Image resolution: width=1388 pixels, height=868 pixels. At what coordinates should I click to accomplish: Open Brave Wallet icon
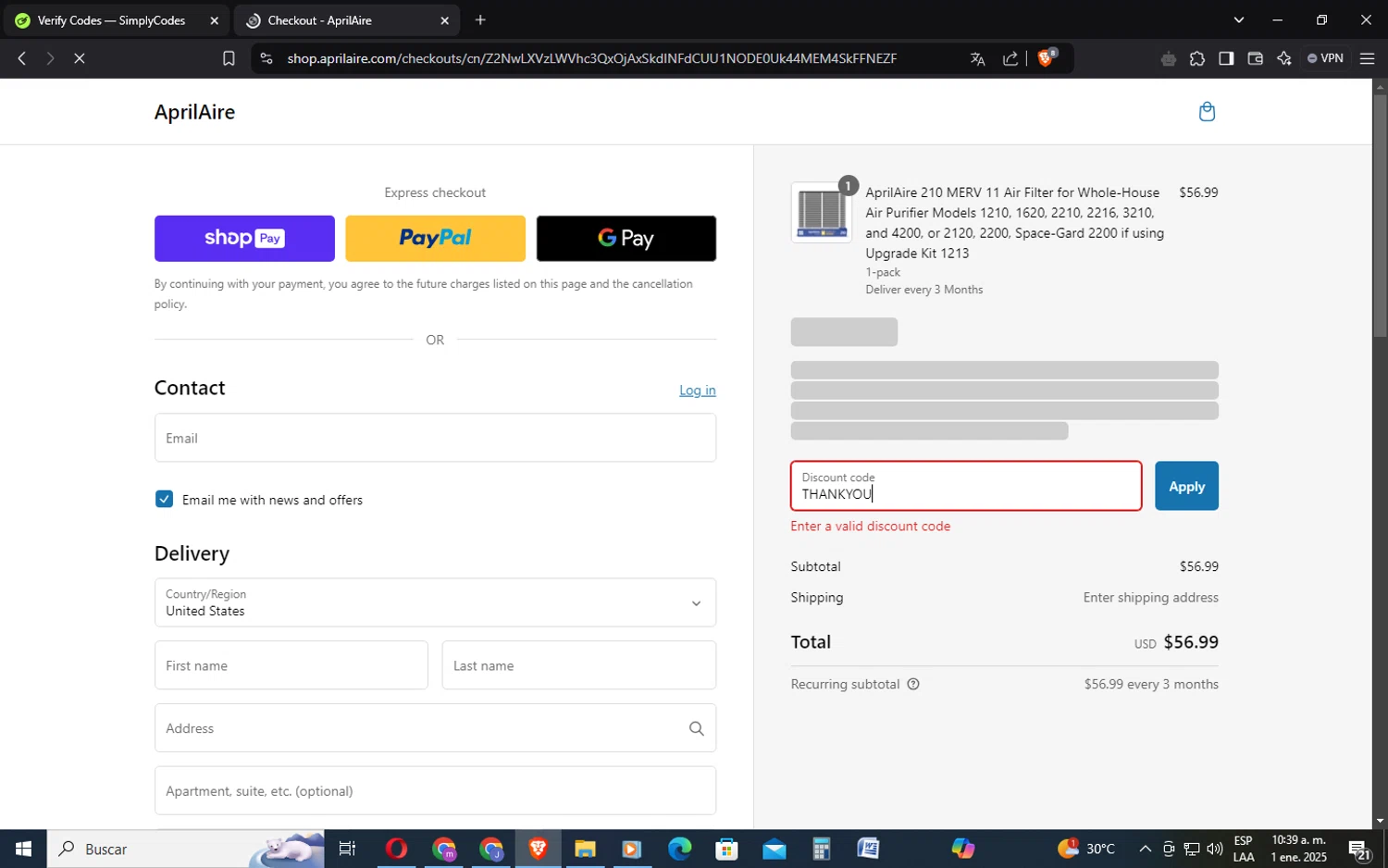coord(1255,58)
